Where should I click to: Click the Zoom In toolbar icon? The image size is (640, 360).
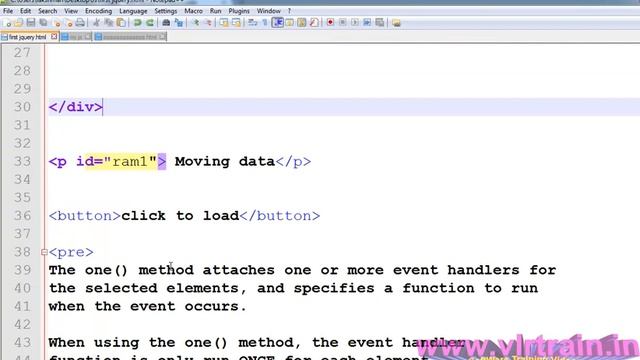click(x=196, y=23)
